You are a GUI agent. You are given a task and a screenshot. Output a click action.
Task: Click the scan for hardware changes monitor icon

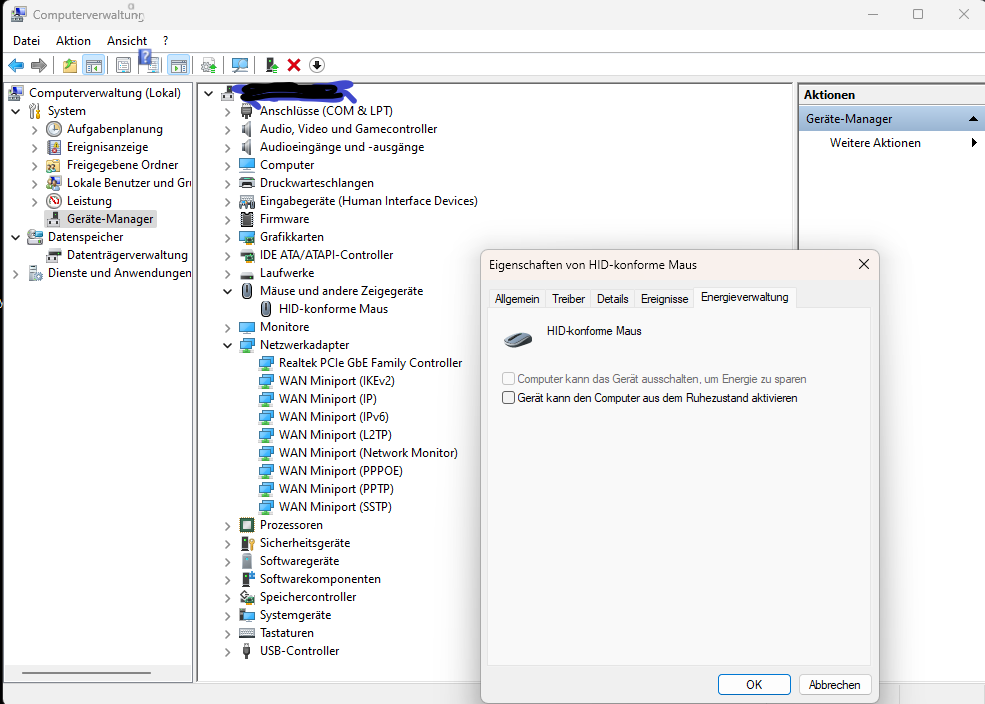239,65
